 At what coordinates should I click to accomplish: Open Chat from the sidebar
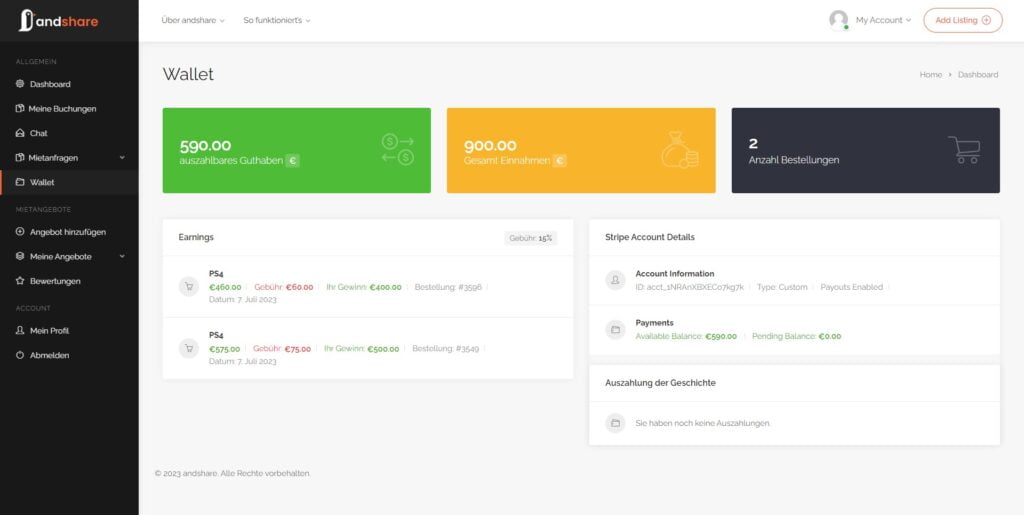38,133
